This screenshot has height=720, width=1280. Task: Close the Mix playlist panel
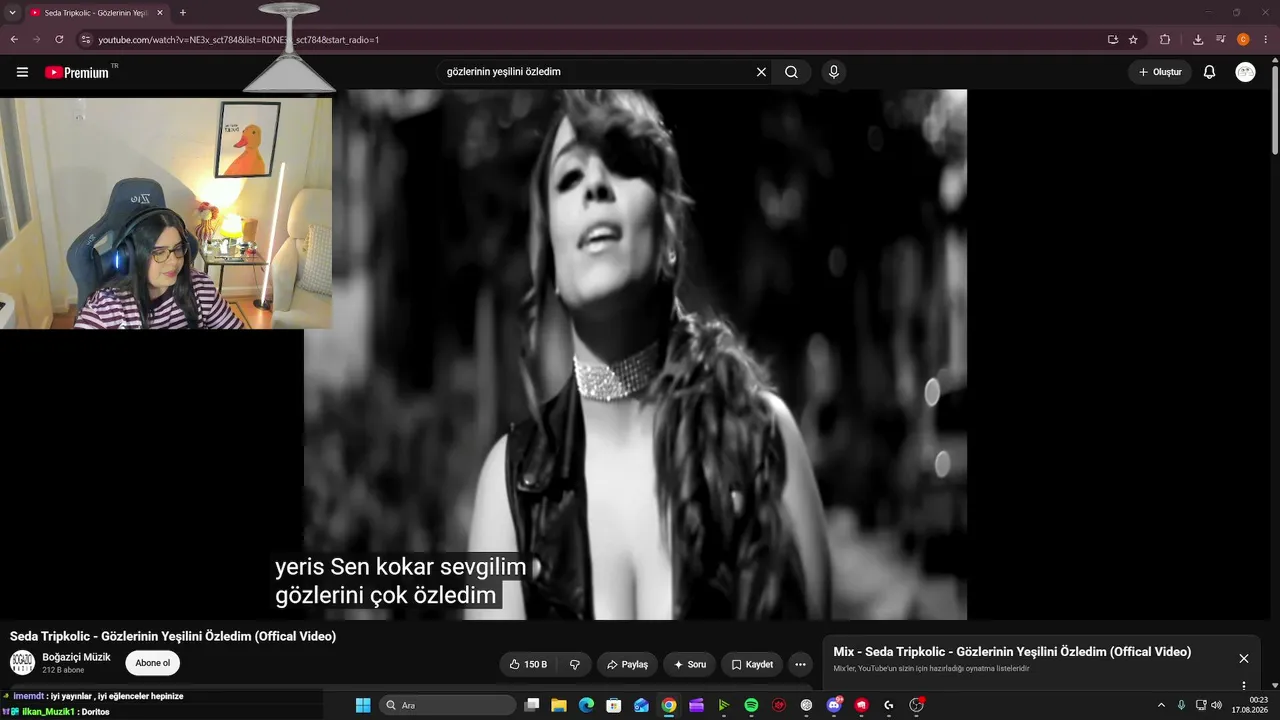[1244, 658]
